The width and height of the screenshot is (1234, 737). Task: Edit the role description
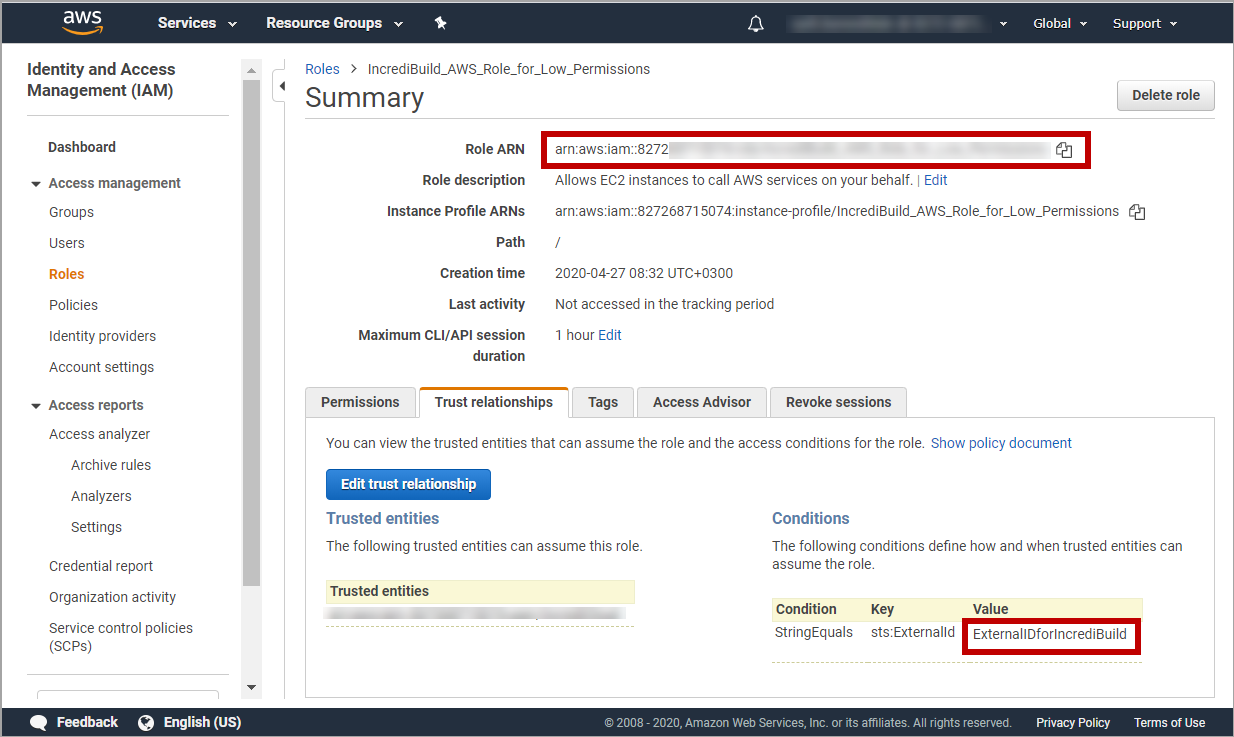point(936,181)
